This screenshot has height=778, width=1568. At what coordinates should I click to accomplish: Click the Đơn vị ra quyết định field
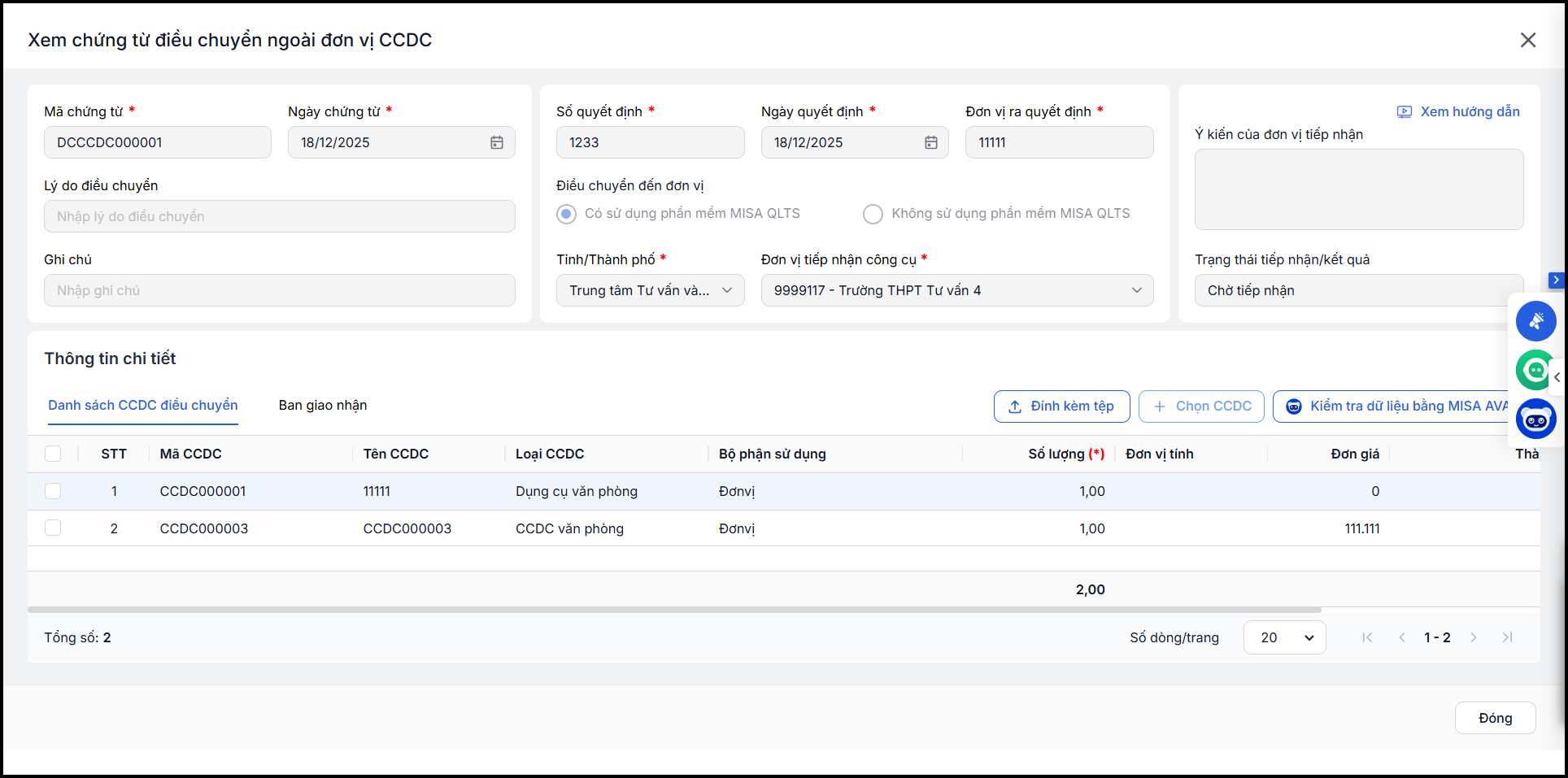pyautogui.click(x=1059, y=142)
